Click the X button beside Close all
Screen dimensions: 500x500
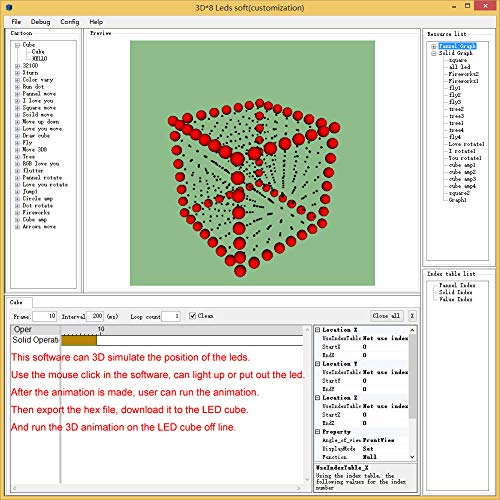(x=412, y=316)
